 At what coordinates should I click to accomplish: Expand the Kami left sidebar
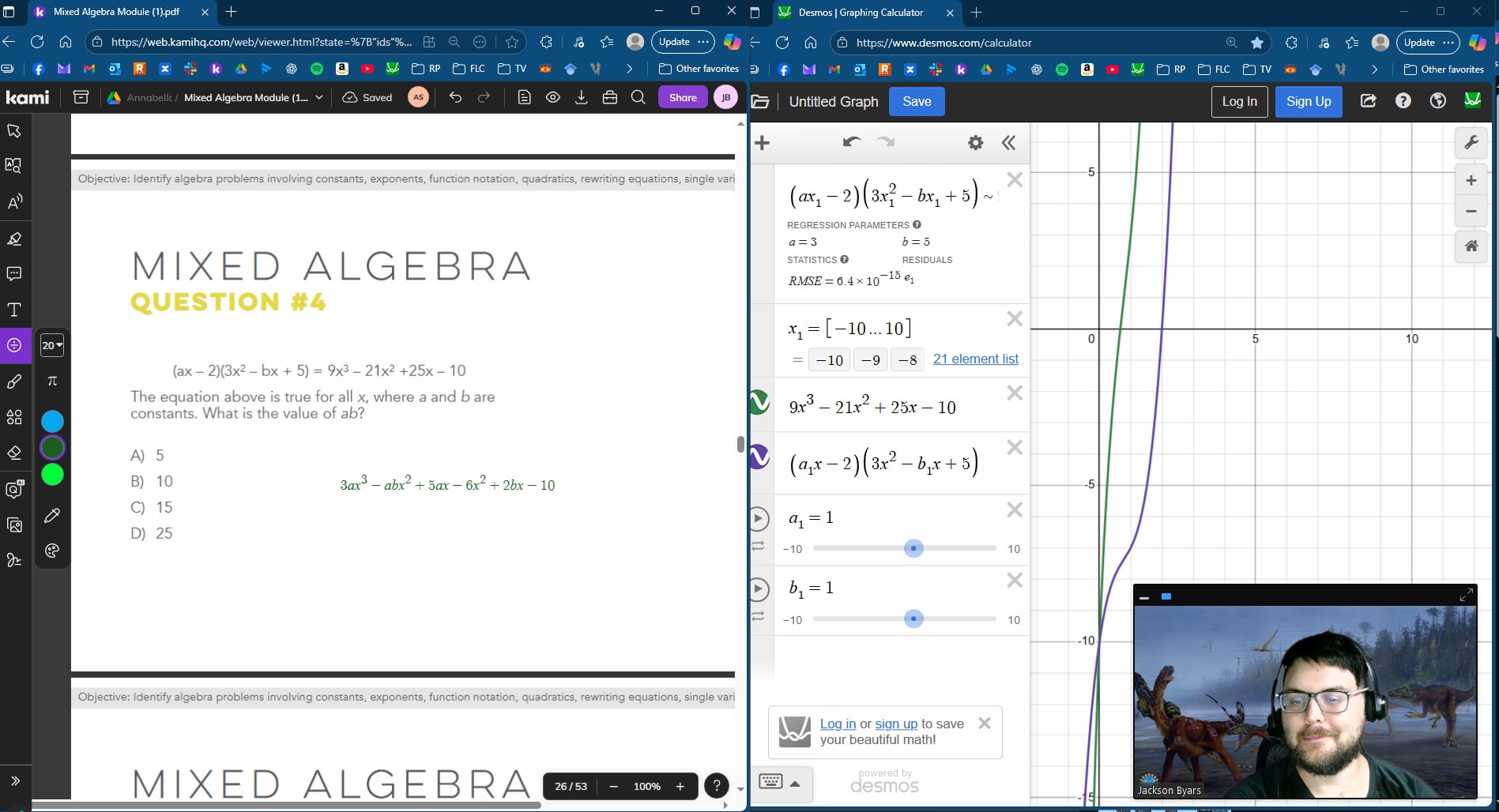pyautogui.click(x=15, y=780)
